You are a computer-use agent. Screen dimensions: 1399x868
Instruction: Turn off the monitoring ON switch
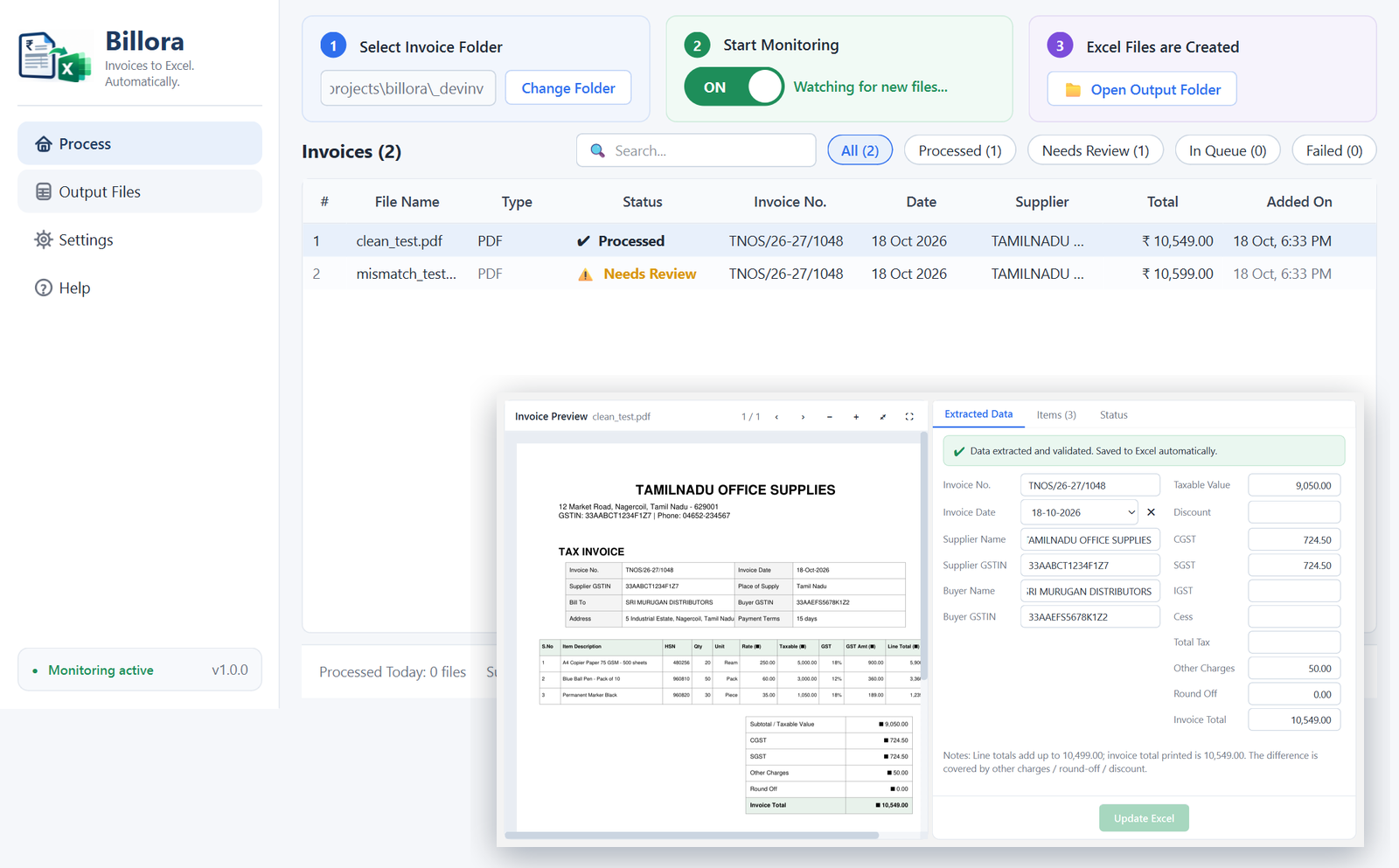pos(734,87)
